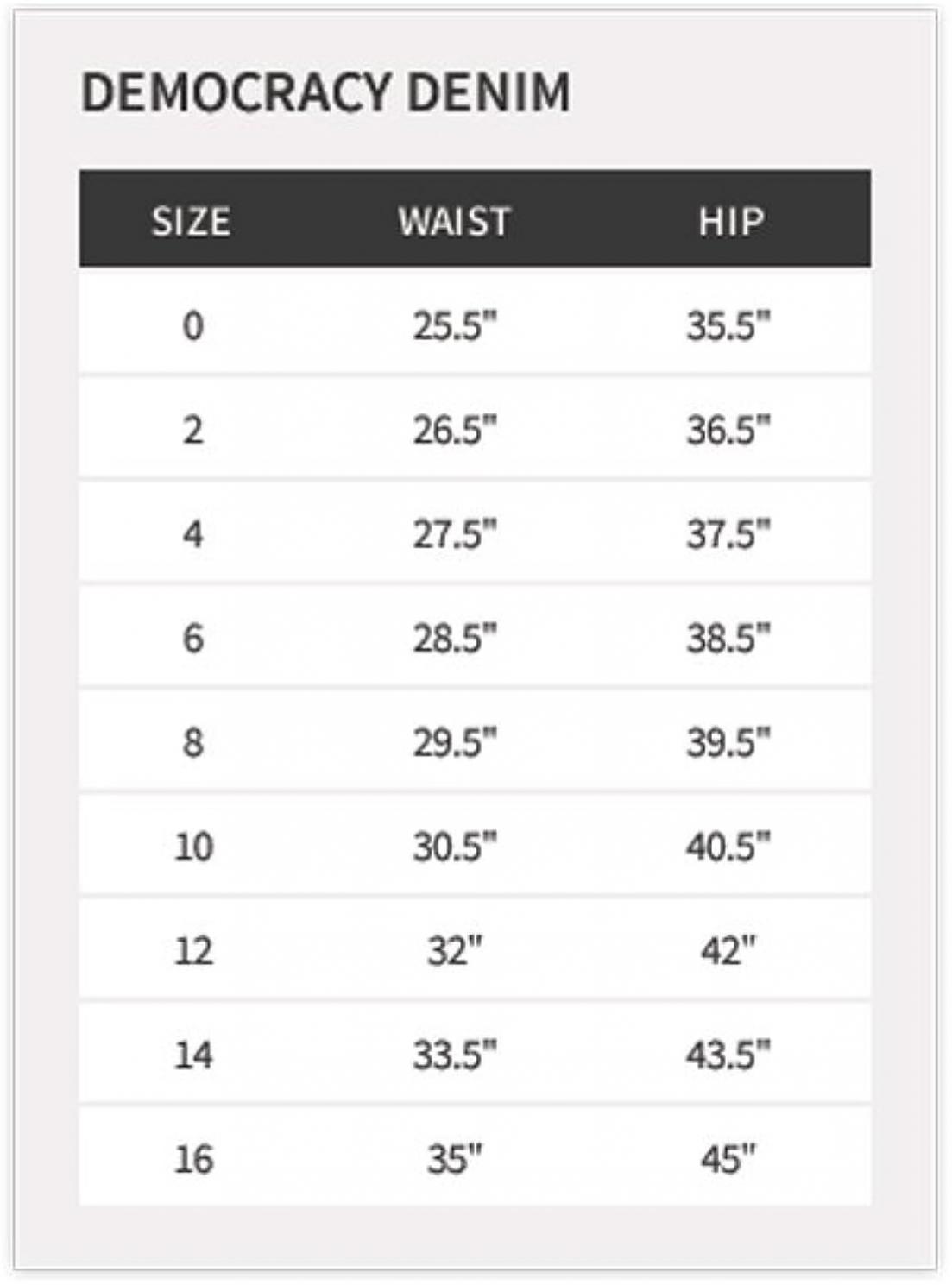
Task: Select size 6 row label
Action: (x=193, y=639)
